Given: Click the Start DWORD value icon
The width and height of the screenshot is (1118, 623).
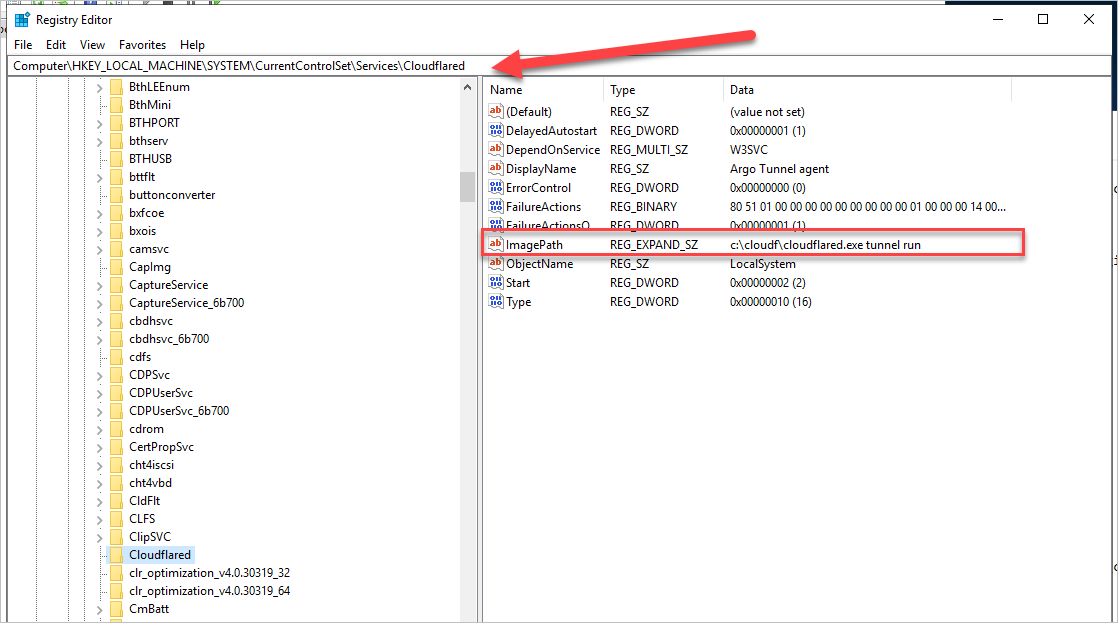Looking at the screenshot, I should [496, 282].
